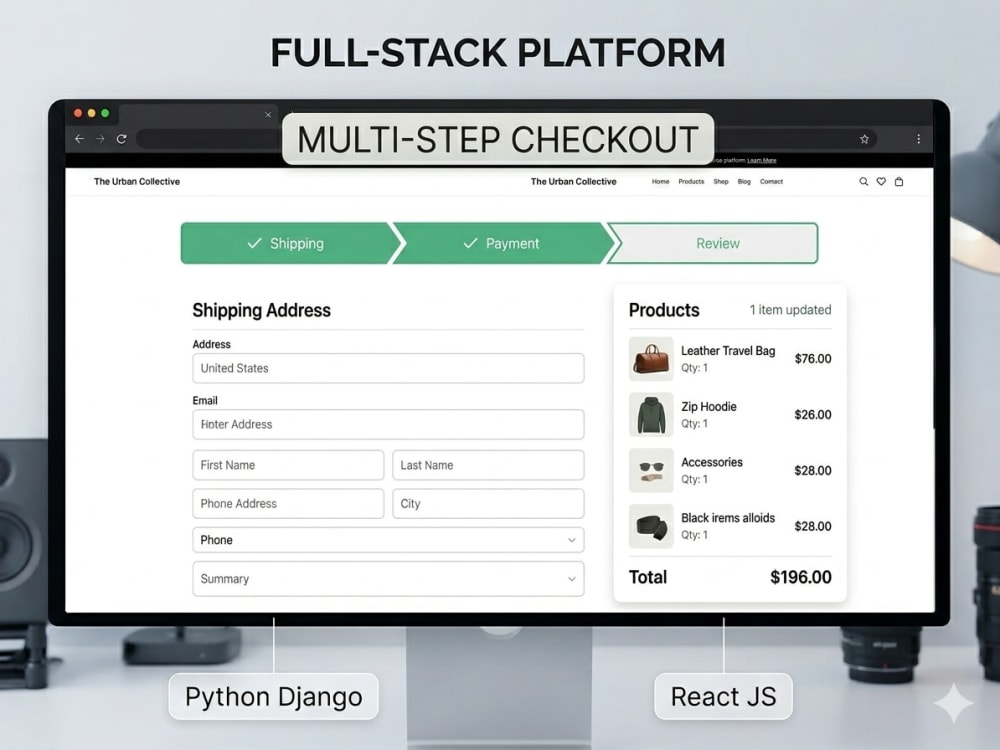Open the browser three-dot menu
The width and height of the screenshot is (1000, 750).
coord(918,139)
